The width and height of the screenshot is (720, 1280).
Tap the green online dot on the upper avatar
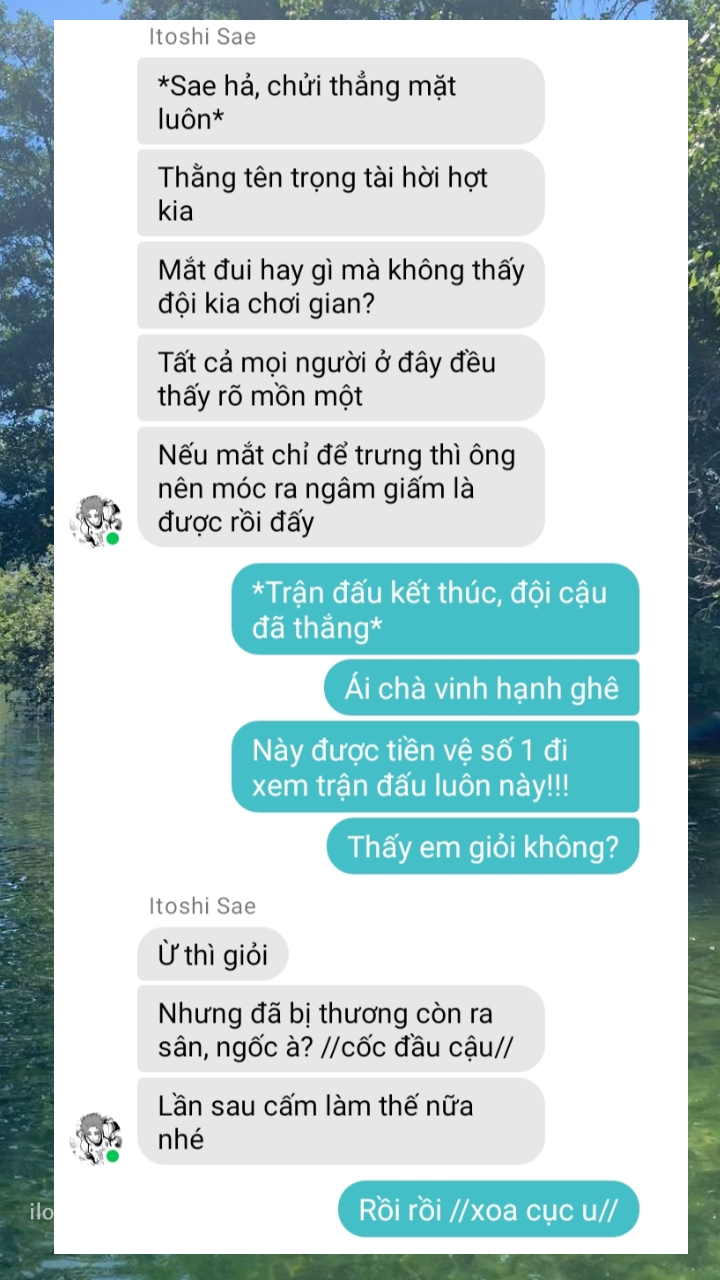[113, 538]
